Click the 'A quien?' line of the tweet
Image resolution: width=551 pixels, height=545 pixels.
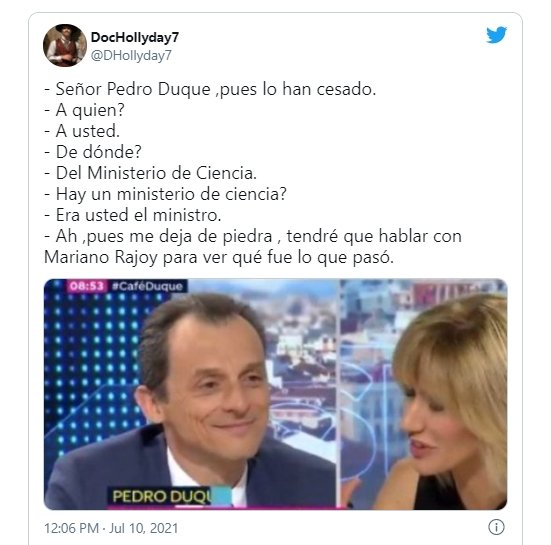(84, 110)
